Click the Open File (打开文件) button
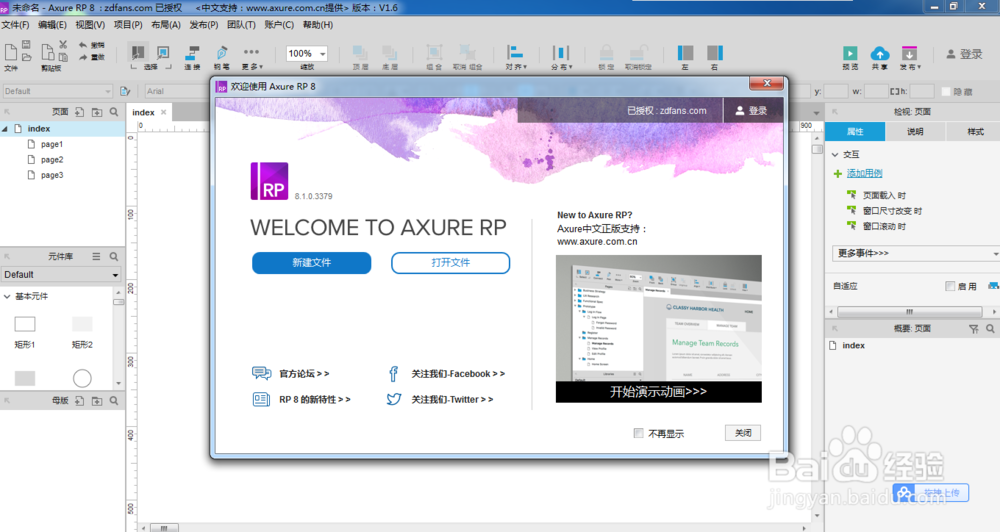 tap(450, 263)
